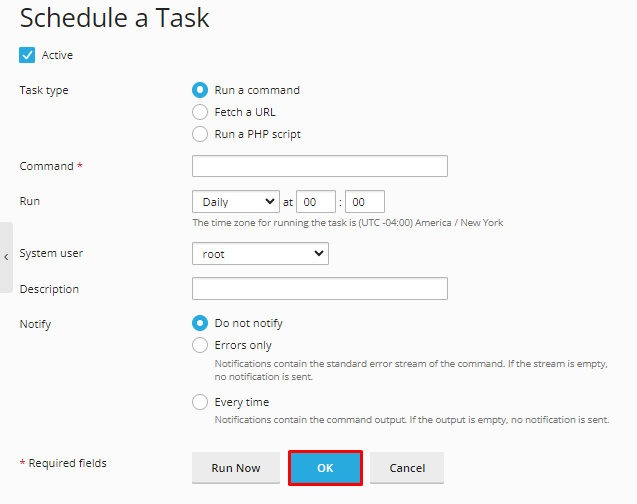This screenshot has width=637, height=504.
Task: Choose the Run a PHP script option
Action: pos(200,134)
